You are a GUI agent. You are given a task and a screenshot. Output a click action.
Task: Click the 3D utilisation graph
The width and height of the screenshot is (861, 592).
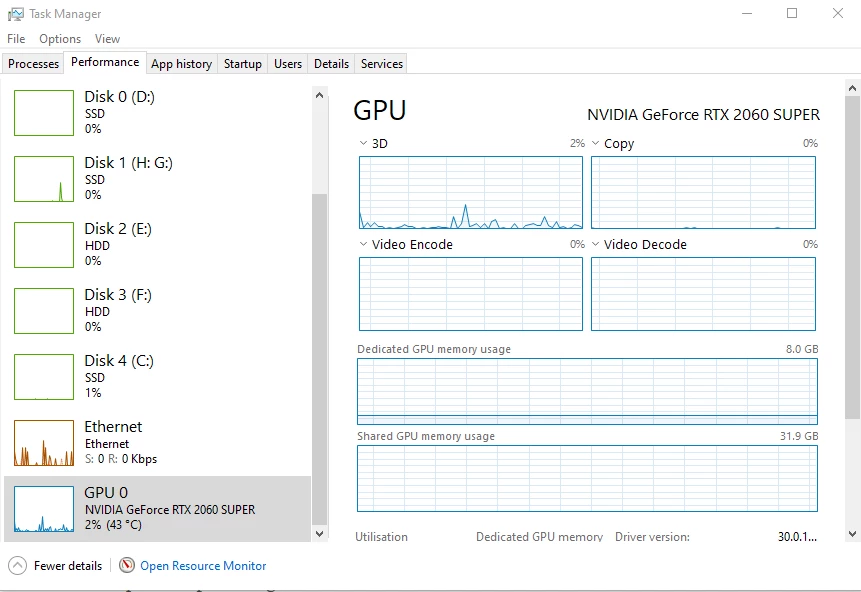tap(471, 193)
